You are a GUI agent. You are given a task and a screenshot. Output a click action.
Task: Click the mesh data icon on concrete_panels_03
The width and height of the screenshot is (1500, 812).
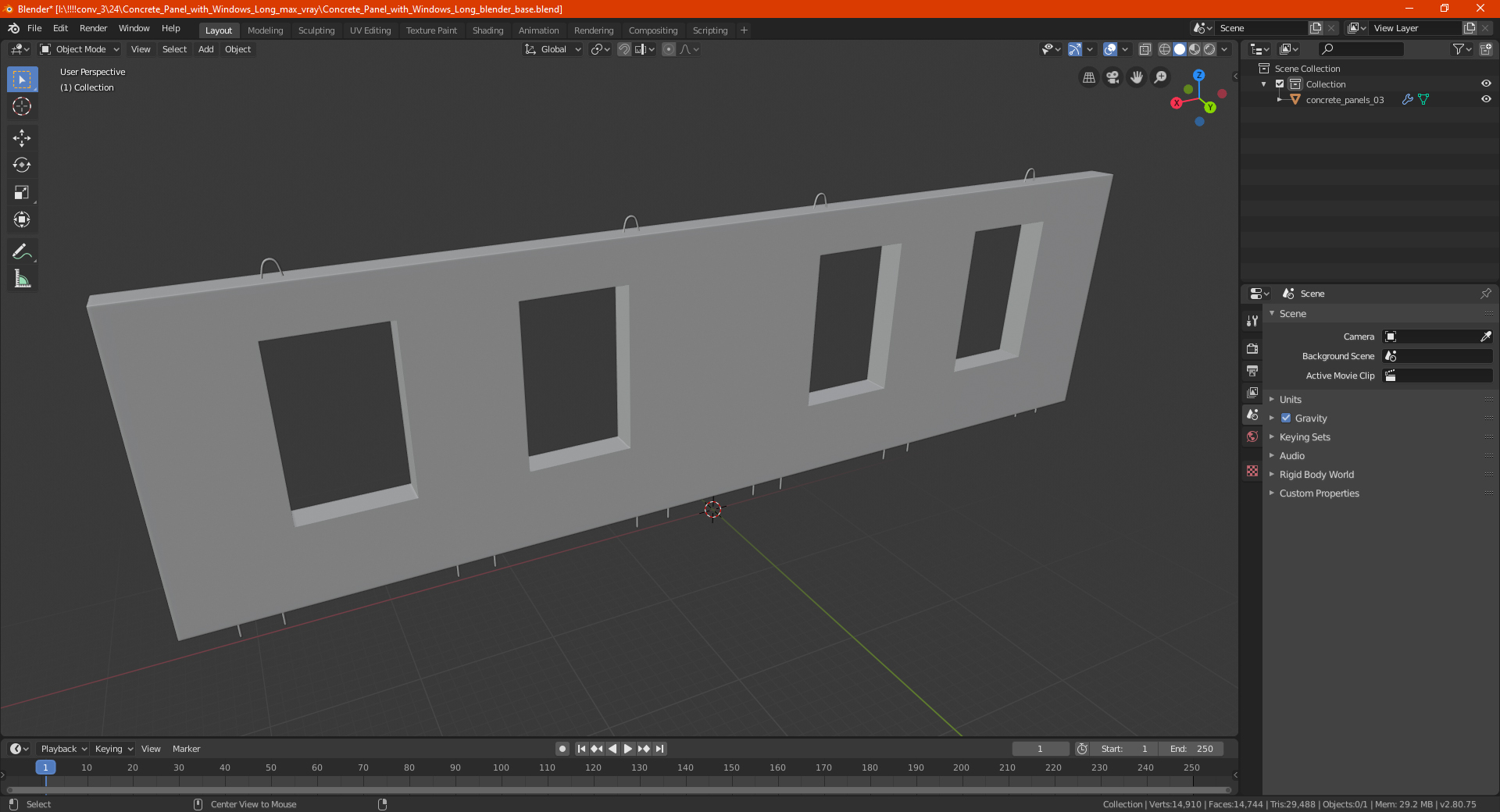pos(1423,100)
